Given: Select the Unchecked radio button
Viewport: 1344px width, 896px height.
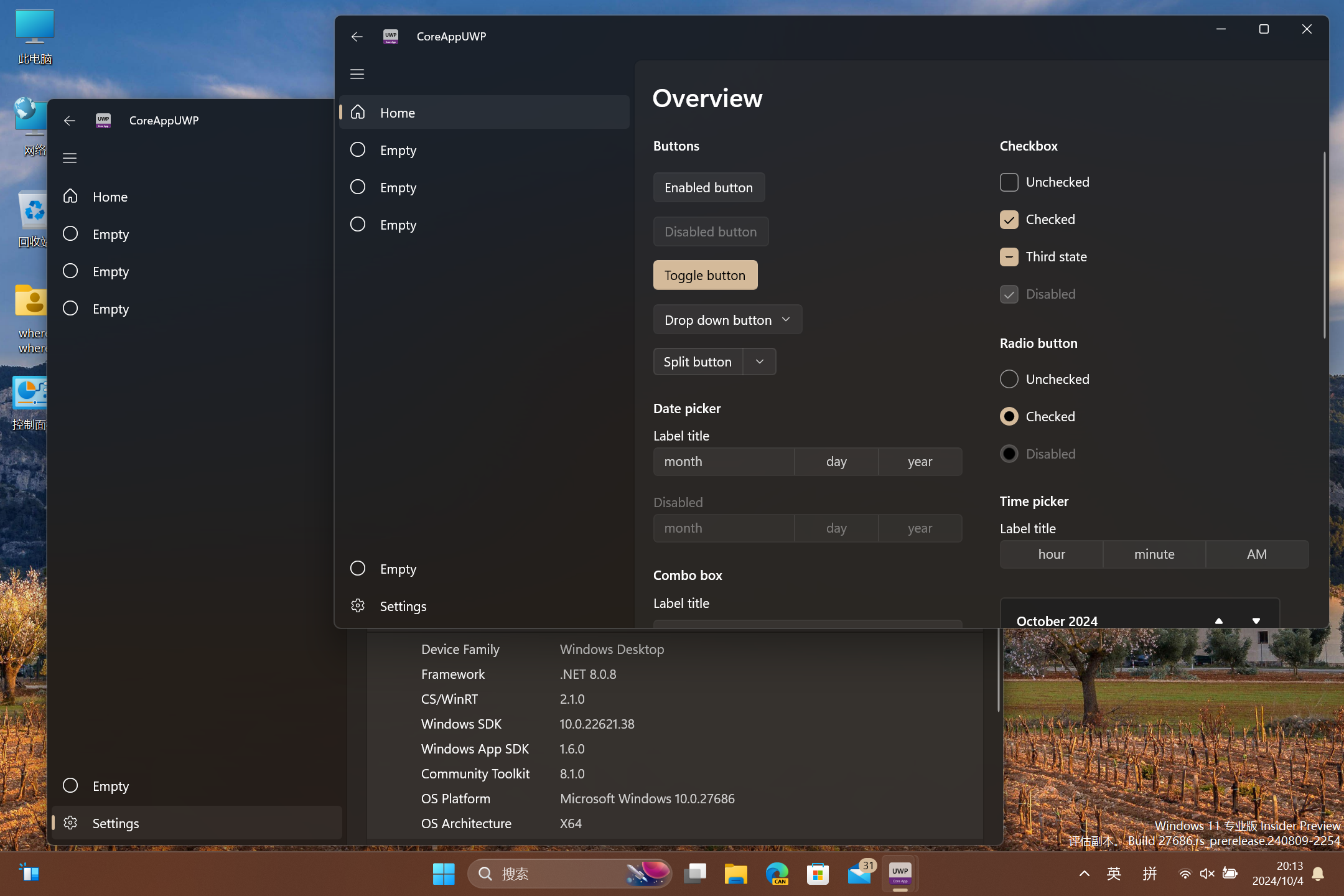Looking at the screenshot, I should 1009,379.
